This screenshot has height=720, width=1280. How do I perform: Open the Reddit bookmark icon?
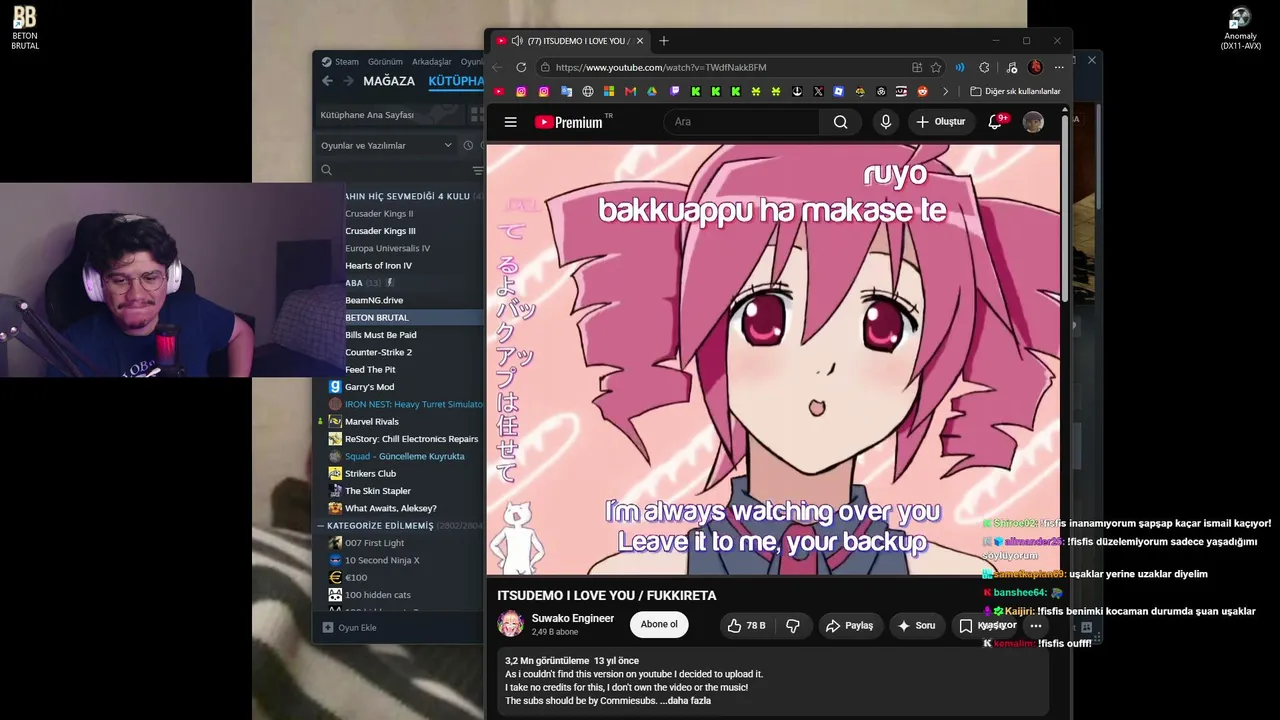click(922, 91)
